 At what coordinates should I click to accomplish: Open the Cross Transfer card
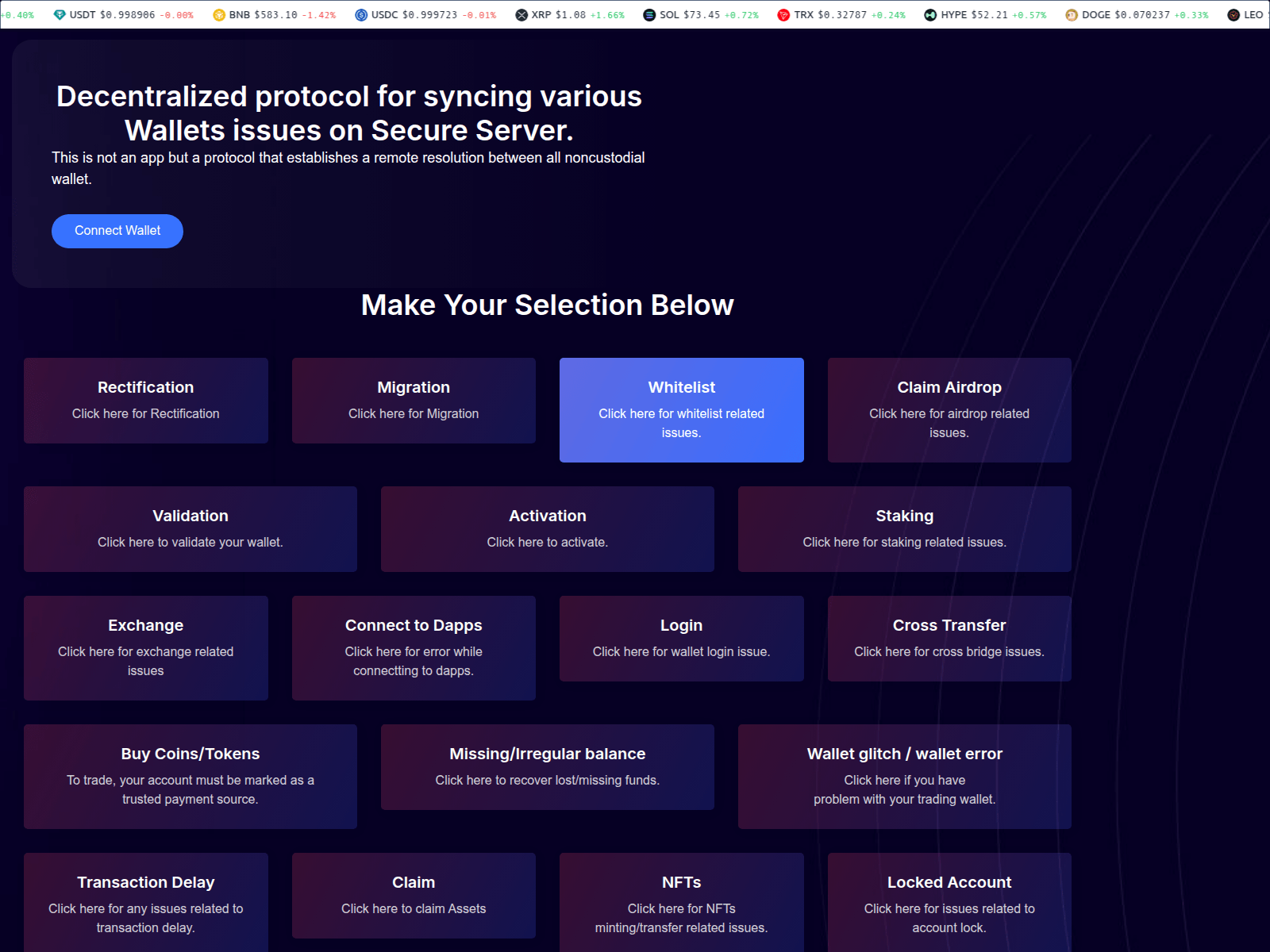[x=949, y=639]
